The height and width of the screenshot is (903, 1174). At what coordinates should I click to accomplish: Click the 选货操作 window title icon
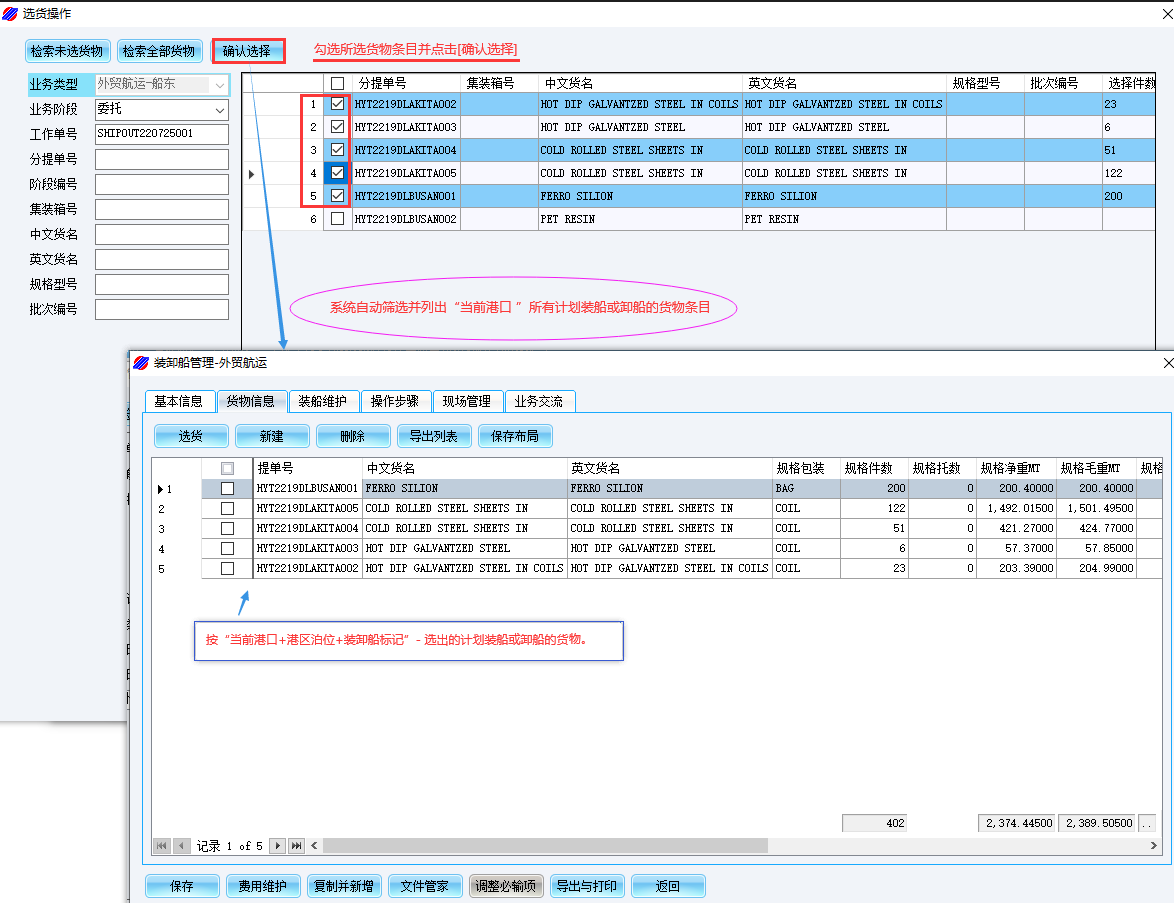(11, 13)
